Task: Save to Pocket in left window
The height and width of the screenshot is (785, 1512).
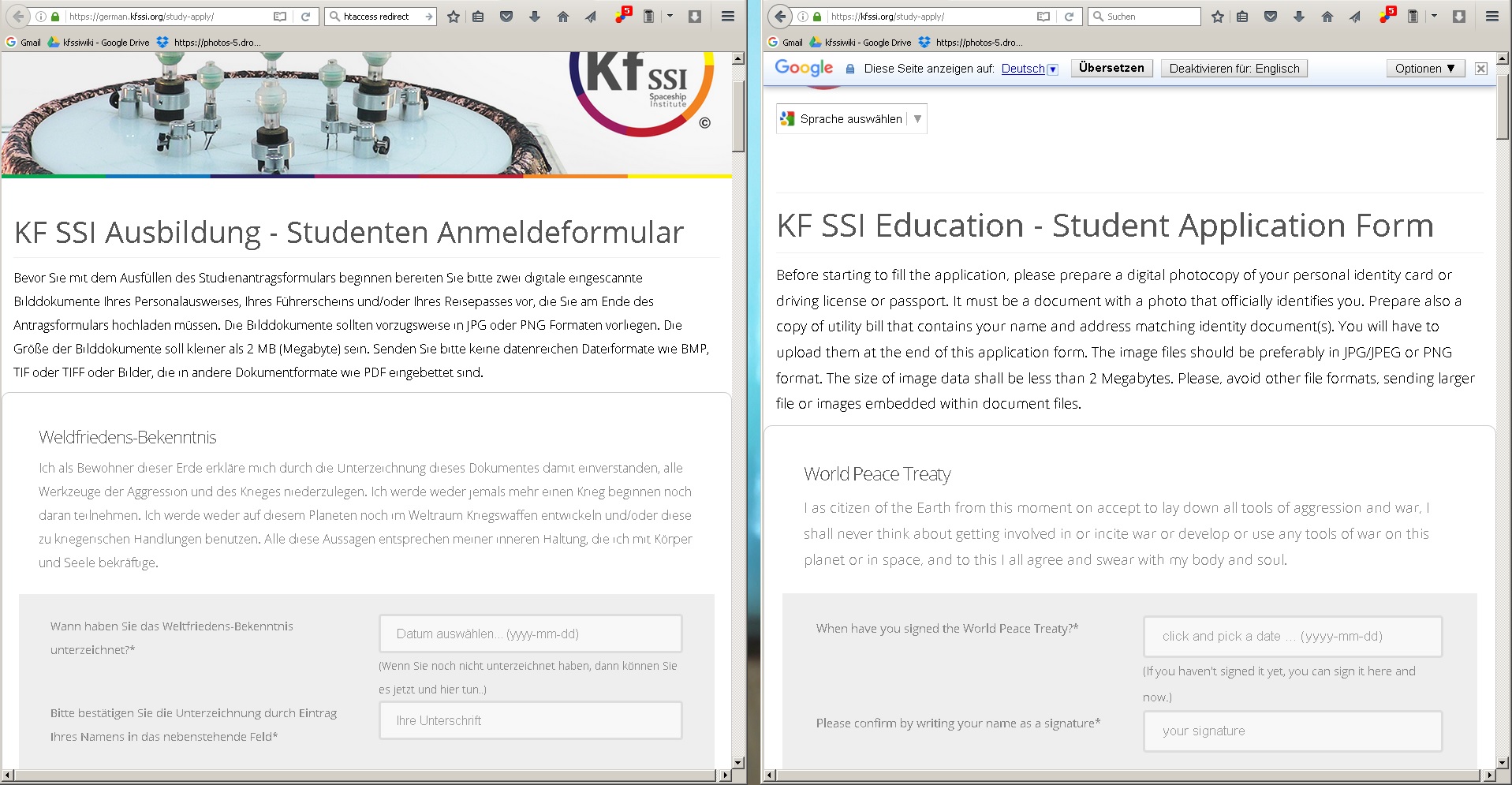Action: click(x=506, y=16)
